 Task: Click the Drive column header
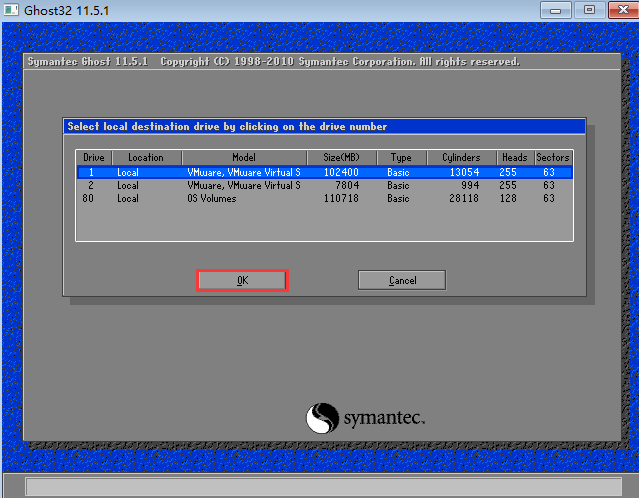tap(94, 158)
